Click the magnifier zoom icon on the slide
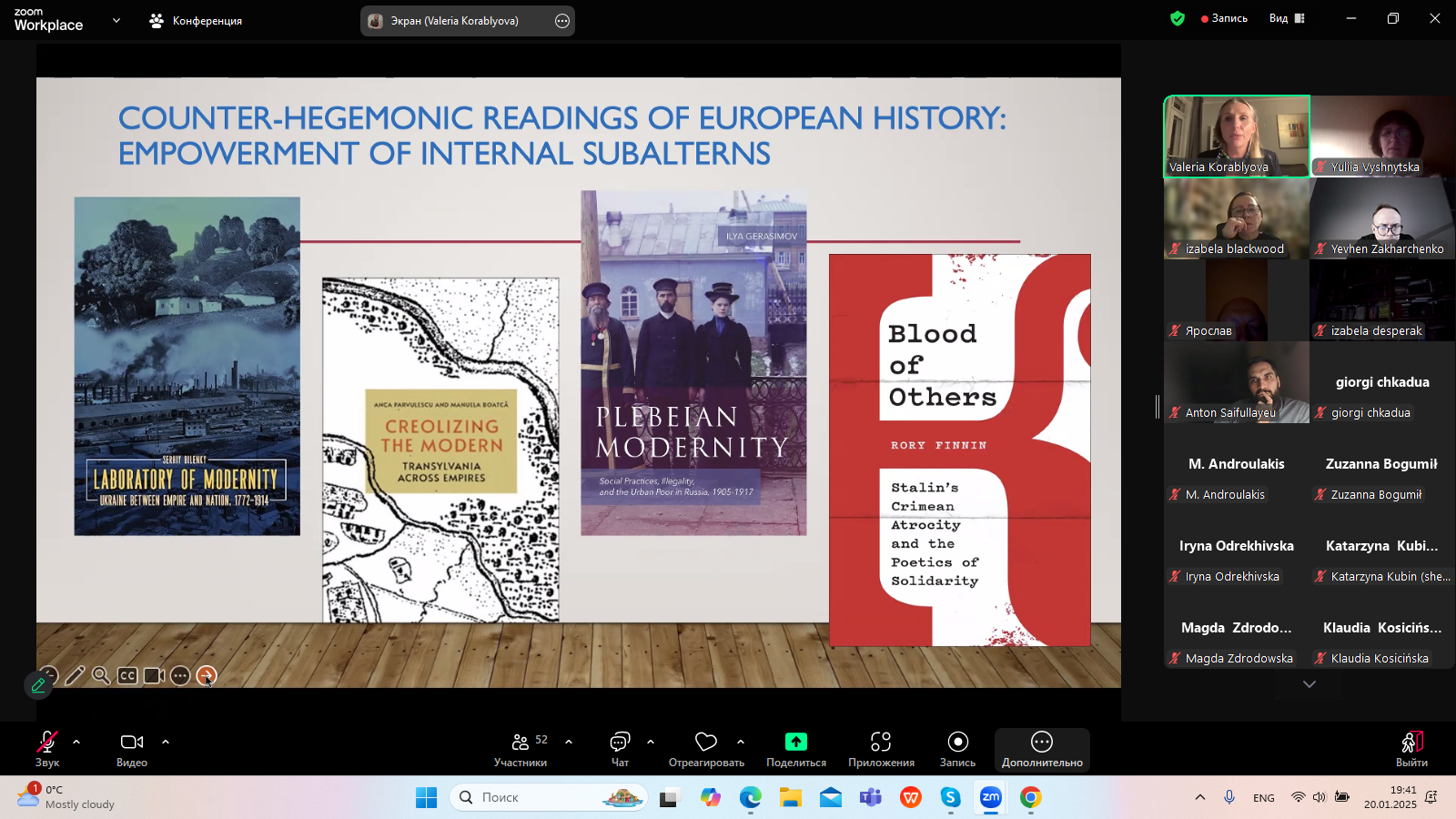The height and width of the screenshot is (819, 1456). (101, 675)
